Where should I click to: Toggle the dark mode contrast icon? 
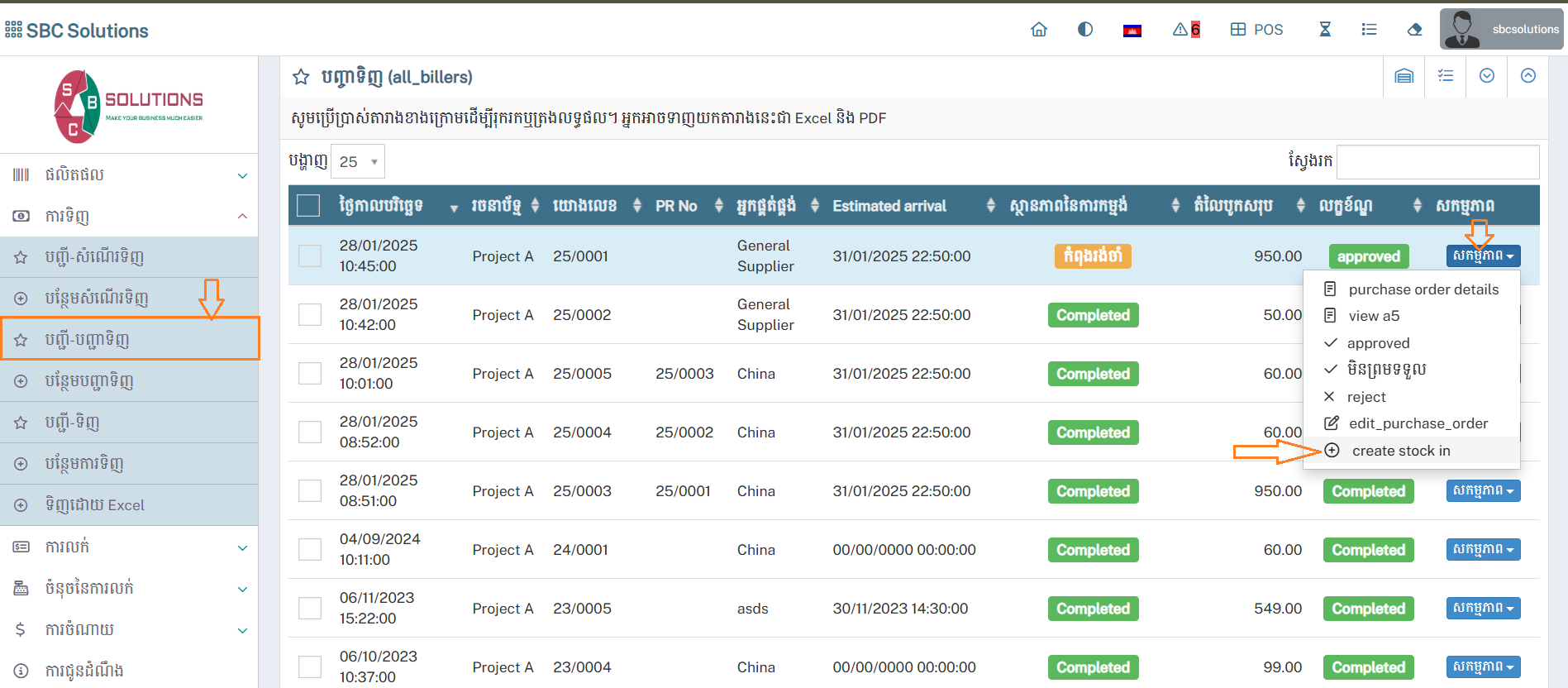pos(1085,30)
